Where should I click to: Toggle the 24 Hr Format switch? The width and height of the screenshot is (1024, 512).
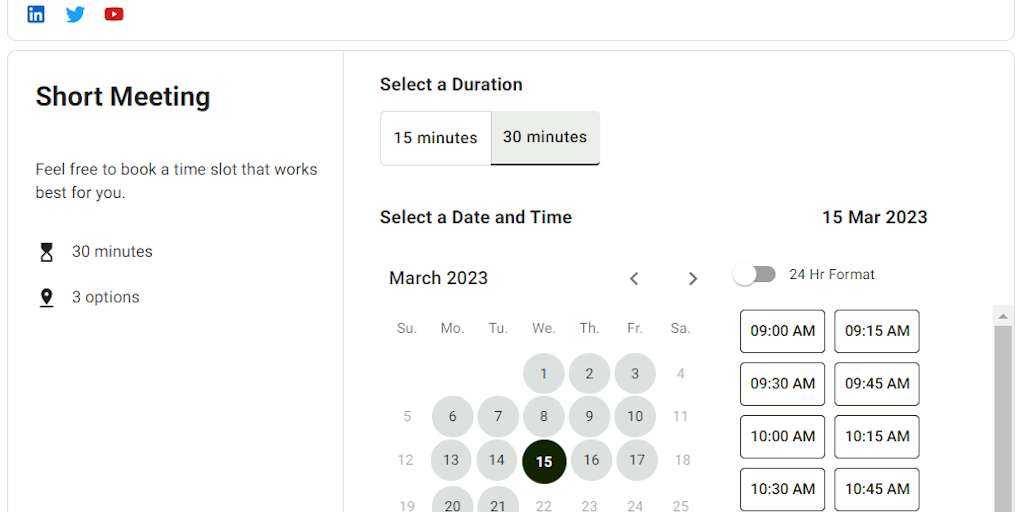755,274
